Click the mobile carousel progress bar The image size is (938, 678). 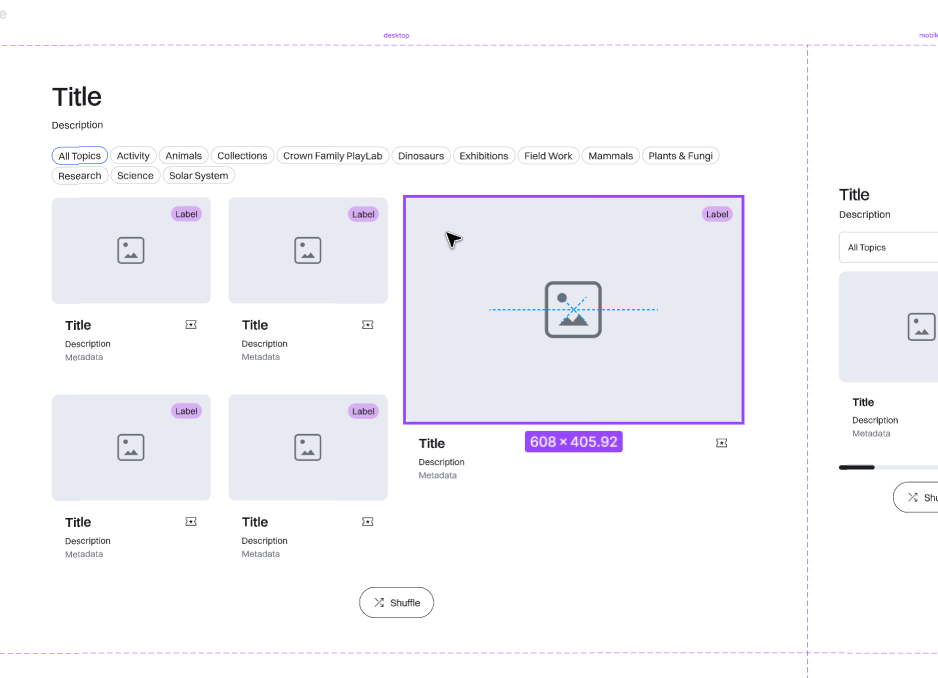tap(888, 467)
